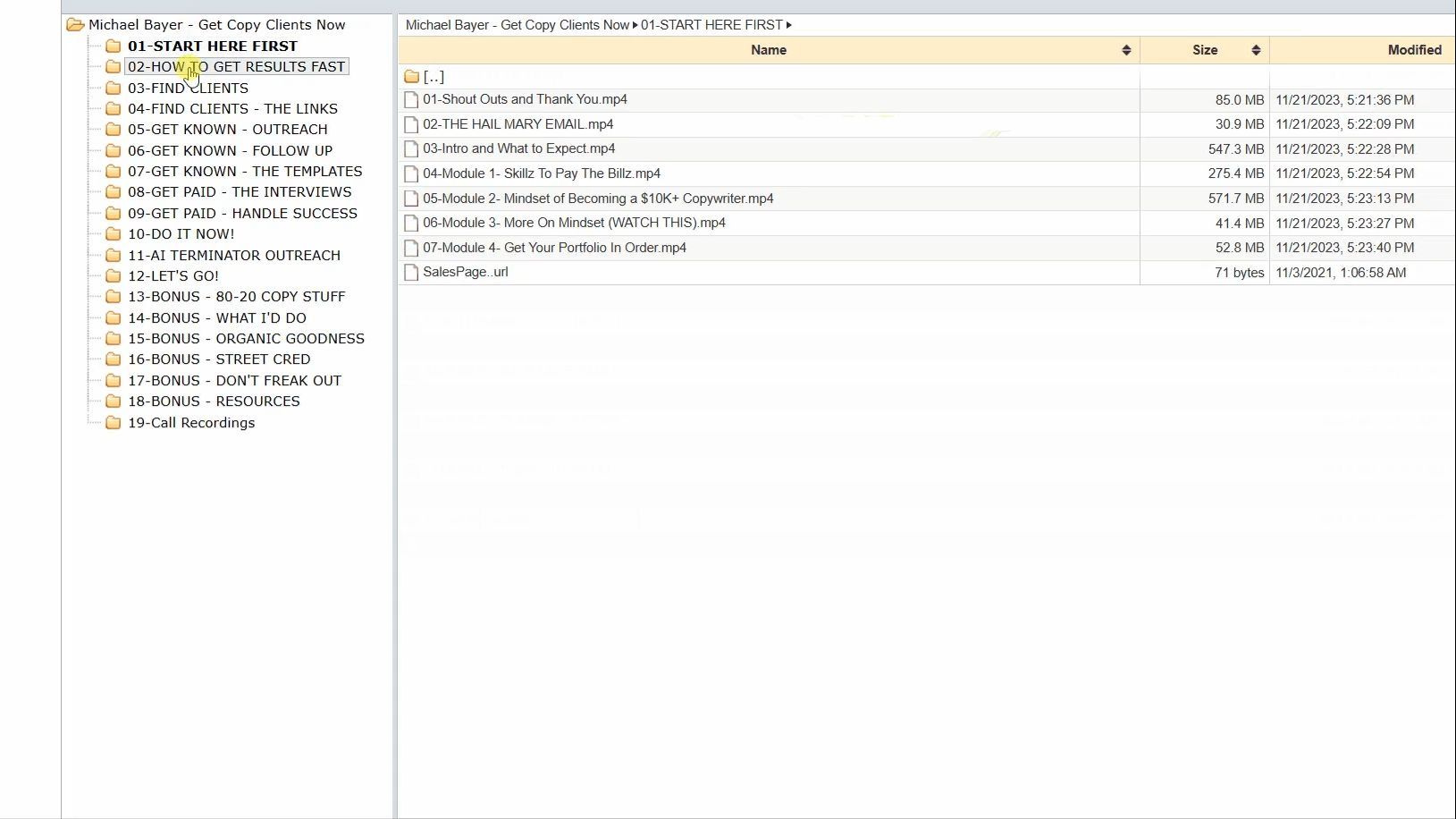1456x819 pixels.
Task: Select 01-START HERE FIRST in tree
Action: [213, 46]
